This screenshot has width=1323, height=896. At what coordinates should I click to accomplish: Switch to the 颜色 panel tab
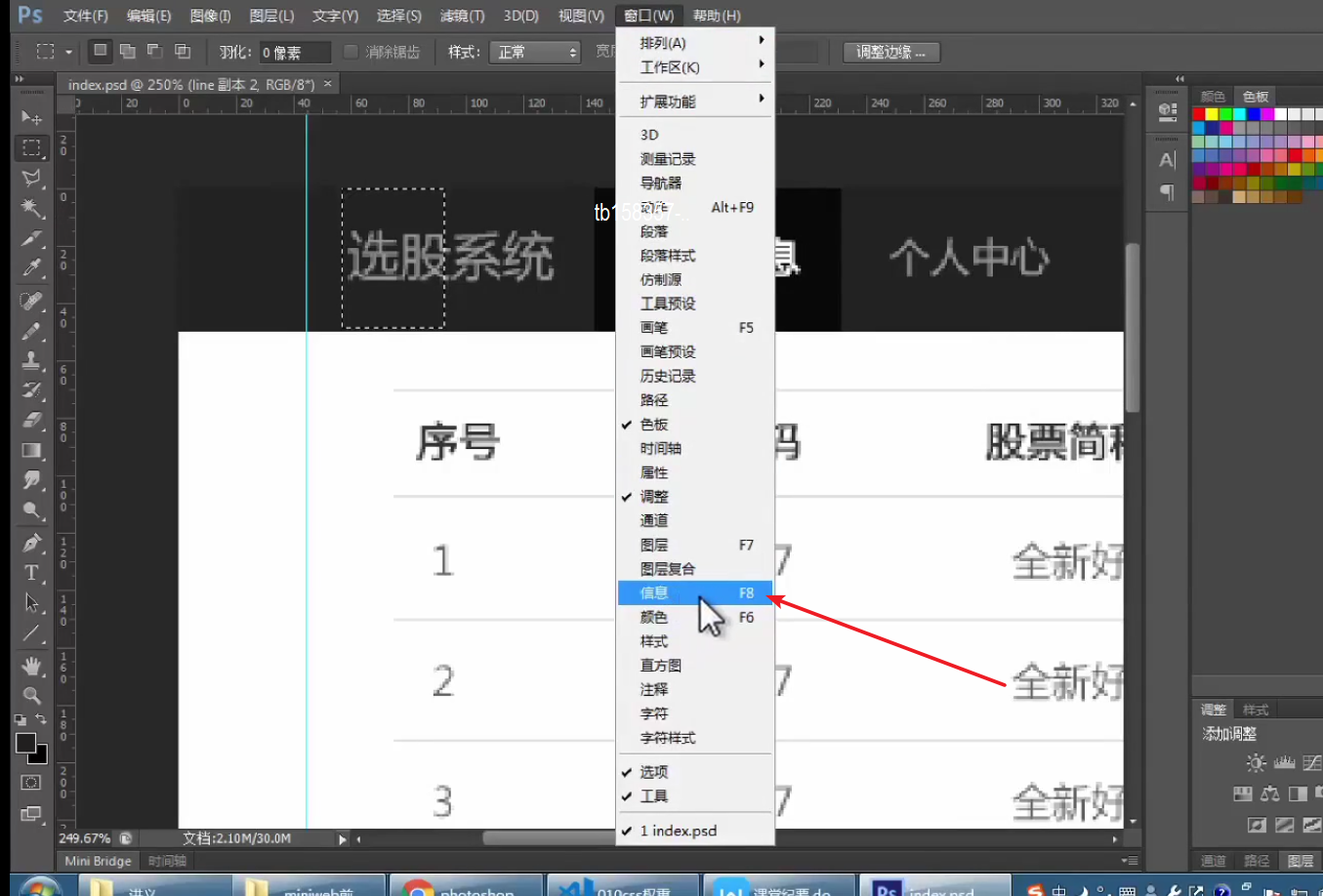[x=1213, y=97]
